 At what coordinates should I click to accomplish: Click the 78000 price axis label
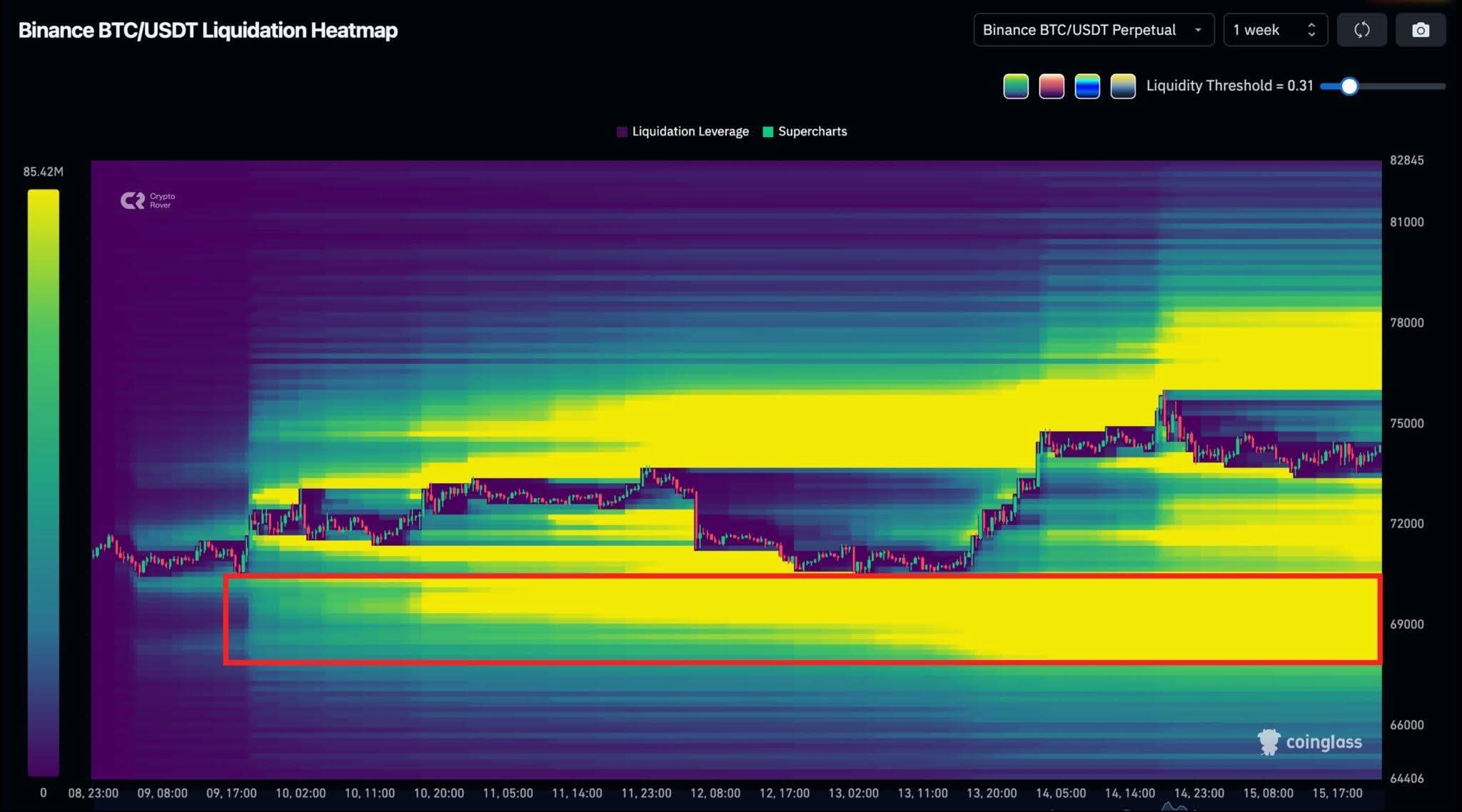coord(1406,323)
